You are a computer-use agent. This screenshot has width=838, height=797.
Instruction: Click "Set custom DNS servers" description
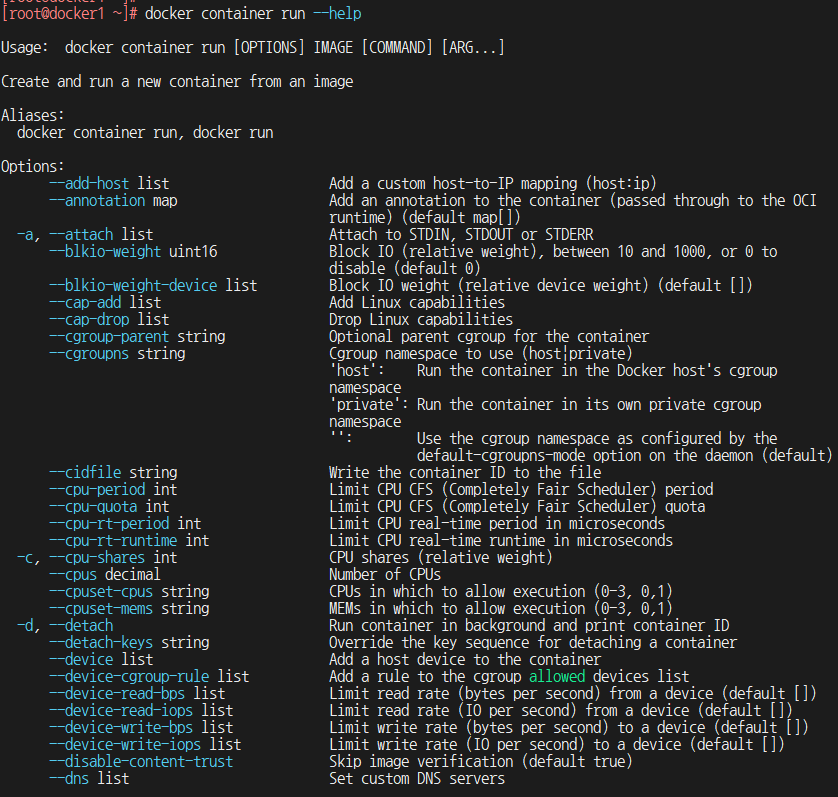click(417, 778)
